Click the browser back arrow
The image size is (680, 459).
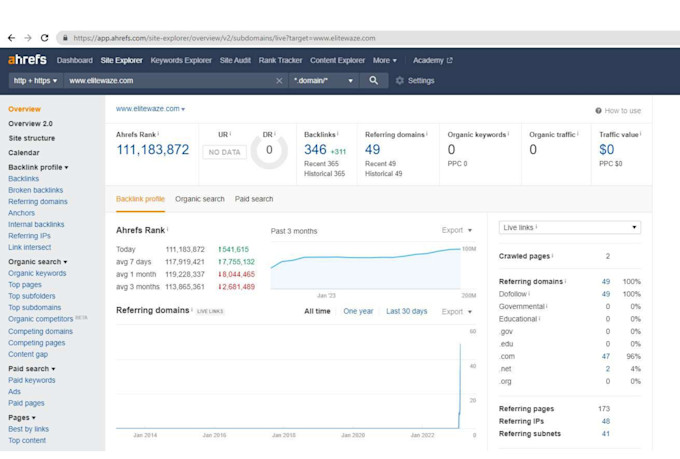[11, 38]
